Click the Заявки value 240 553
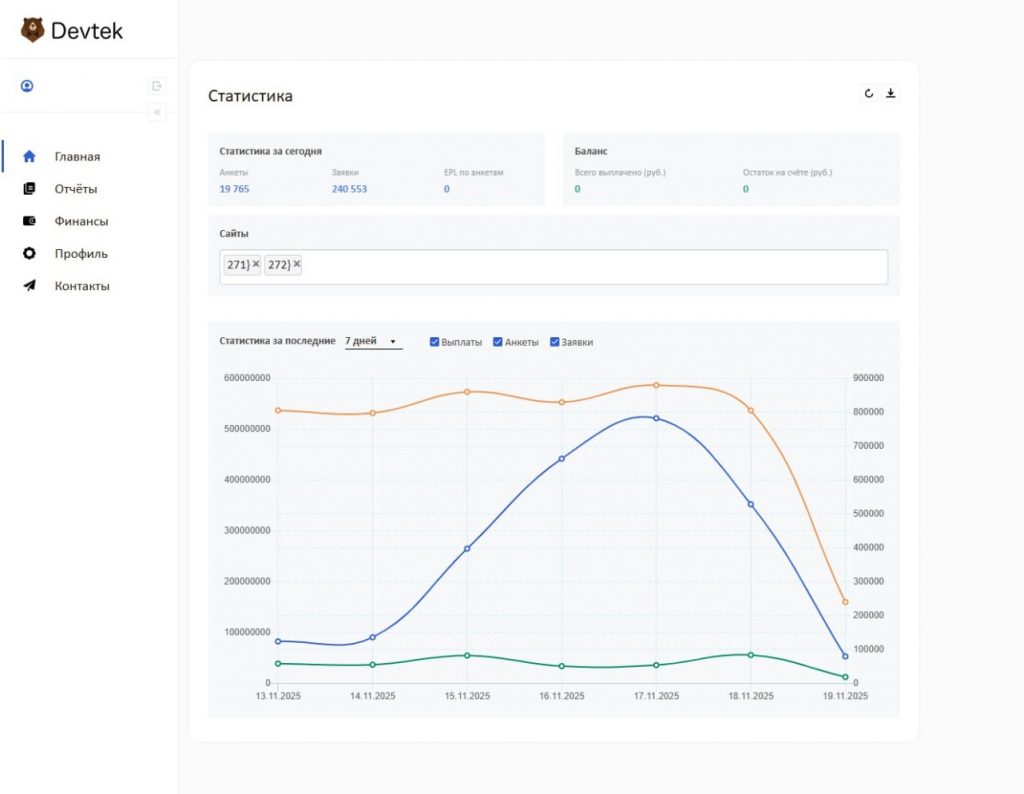The width and height of the screenshot is (1024, 794). (x=349, y=189)
